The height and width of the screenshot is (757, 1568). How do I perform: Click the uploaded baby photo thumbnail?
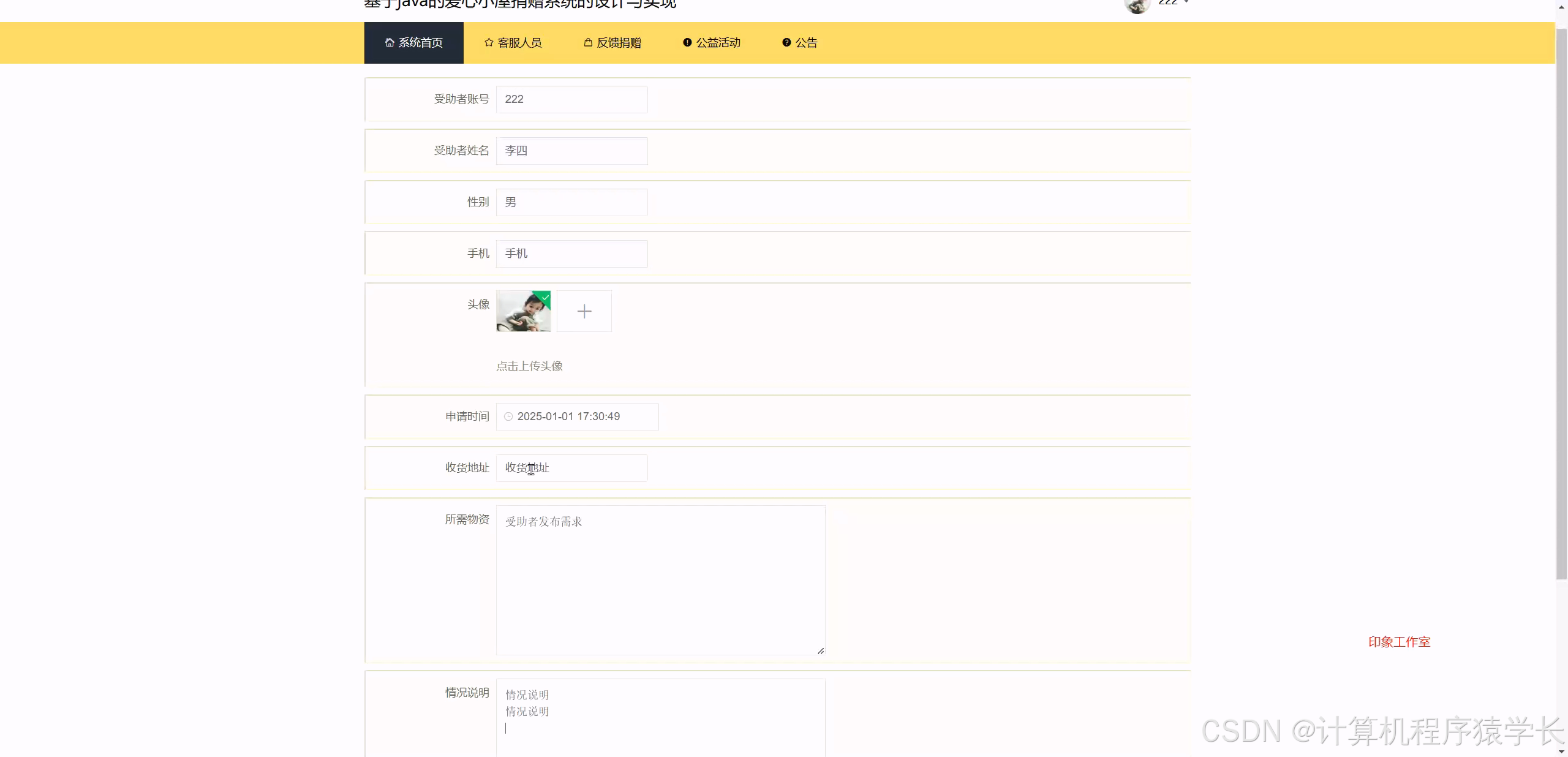[522, 311]
